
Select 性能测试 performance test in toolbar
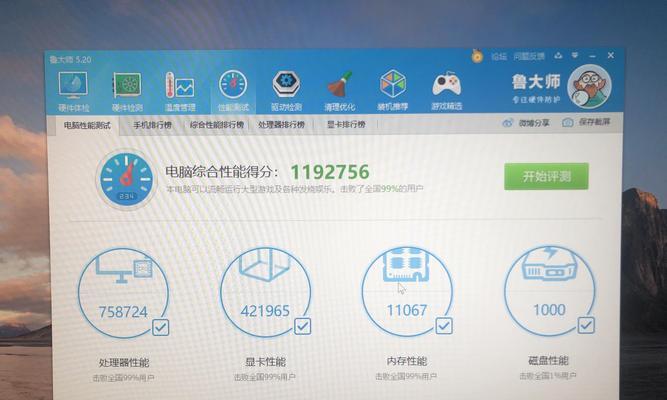point(233,91)
